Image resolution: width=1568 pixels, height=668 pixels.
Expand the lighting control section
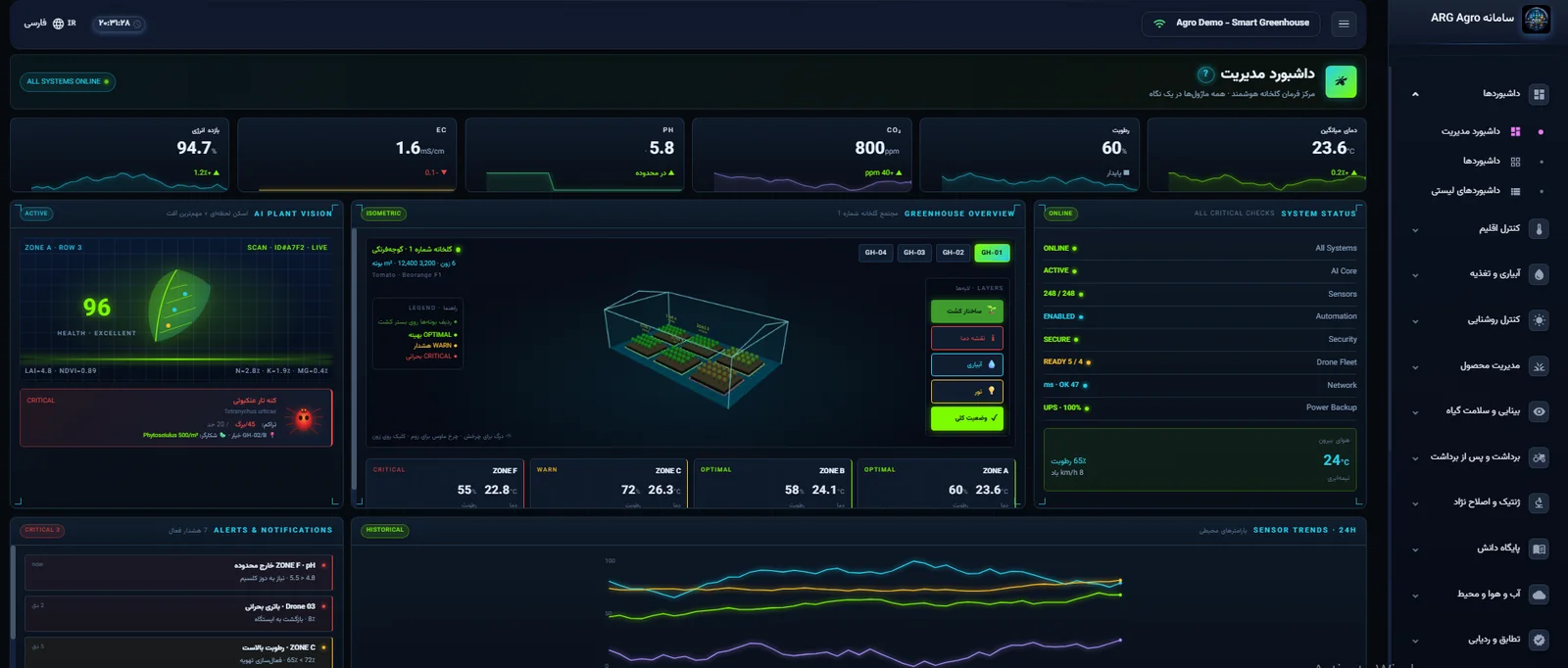click(1414, 321)
